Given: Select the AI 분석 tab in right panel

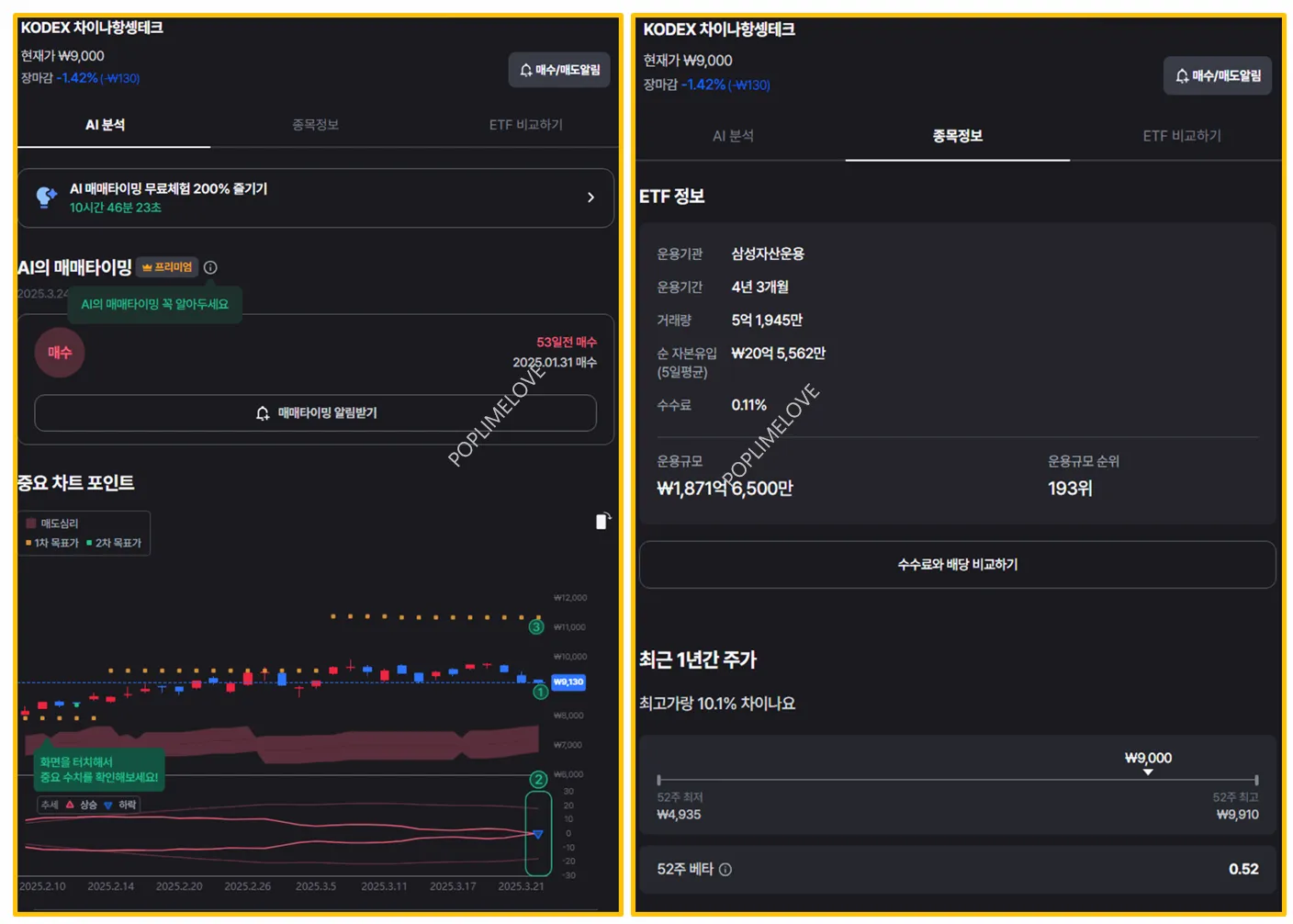Looking at the screenshot, I should pyautogui.click(x=733, y=136).
